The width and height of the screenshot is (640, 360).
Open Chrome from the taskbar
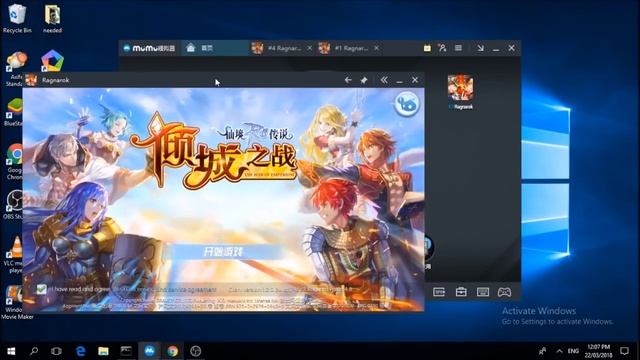point(173,351)
